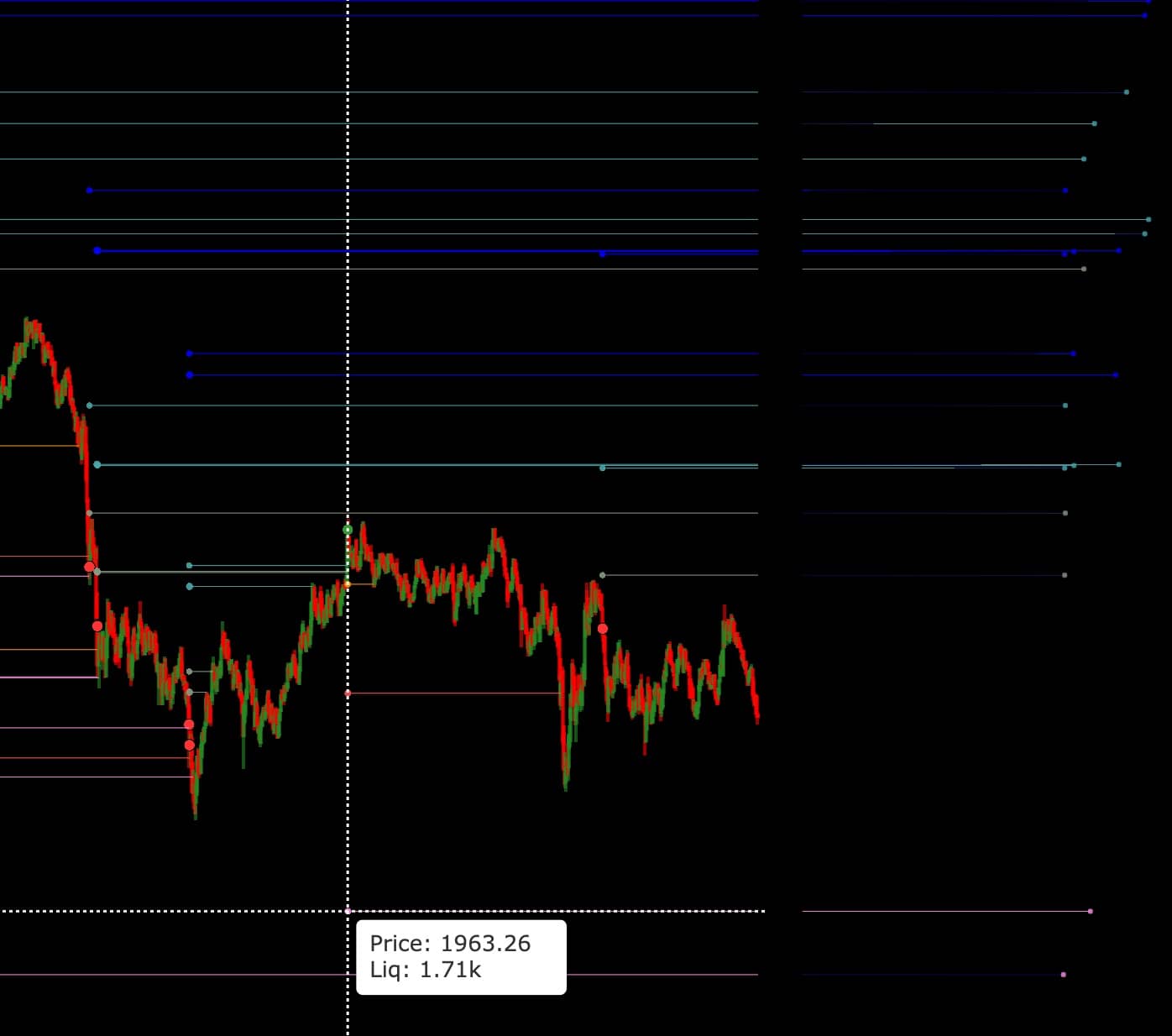Click the lowest candle wick on the chart
This screenshot has height=1036, width=1172.
[196, 816]
